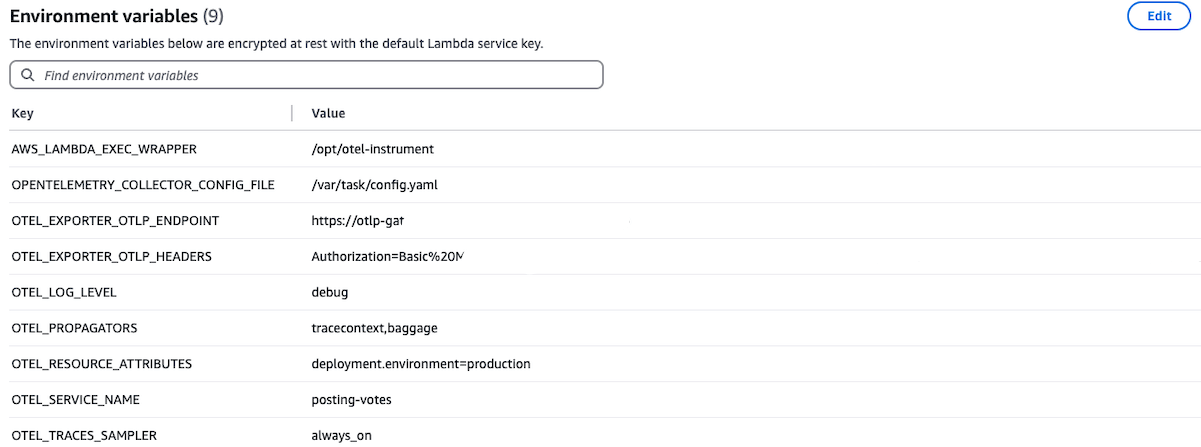Select the OTEL_EXPORTER_OTLP_HEADERS key
The height and width of the screenshot is (447, 1201).
112,256
